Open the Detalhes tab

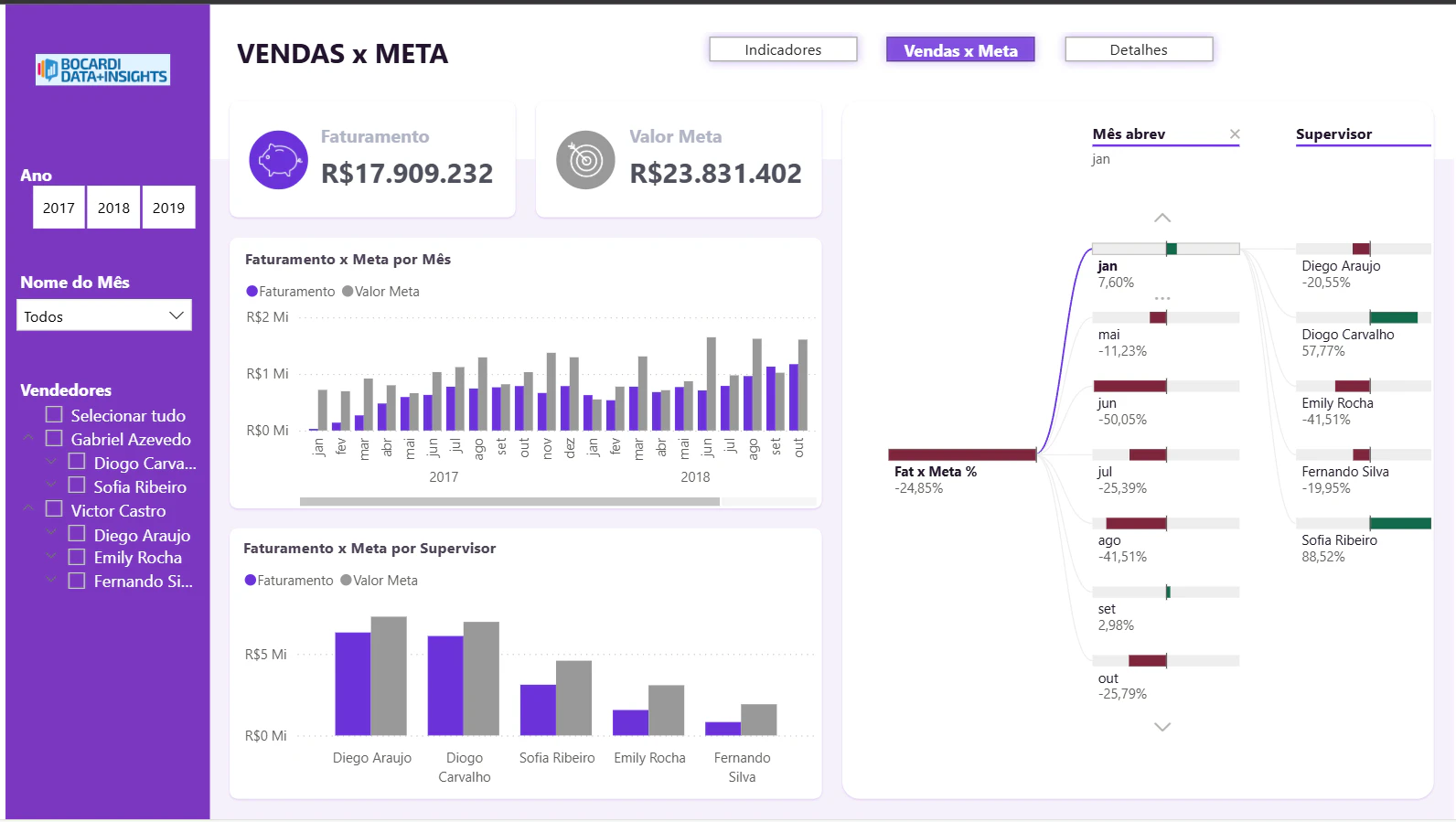[1139, 49]
